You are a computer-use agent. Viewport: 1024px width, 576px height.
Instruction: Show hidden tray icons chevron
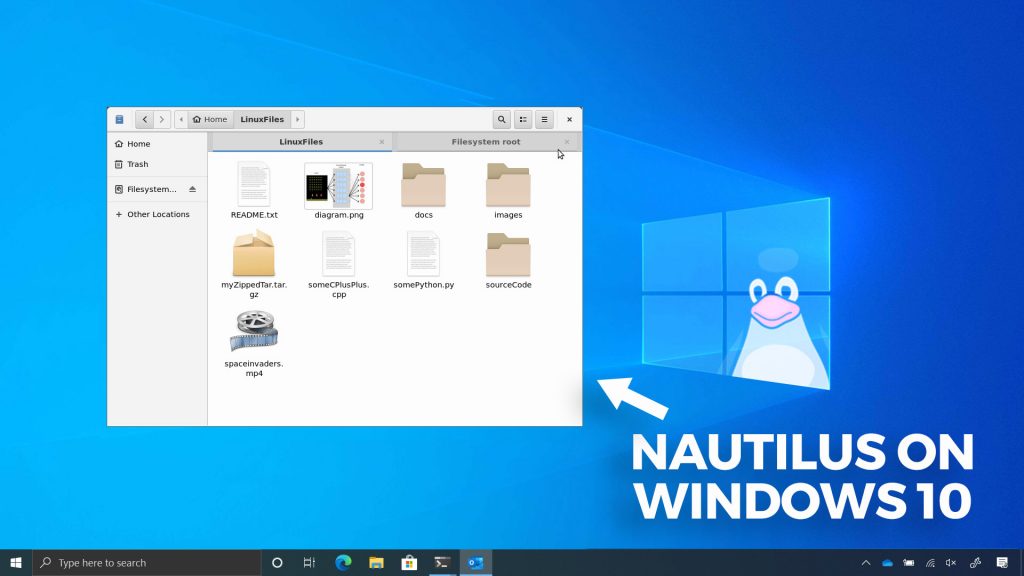tap(866, 562)
